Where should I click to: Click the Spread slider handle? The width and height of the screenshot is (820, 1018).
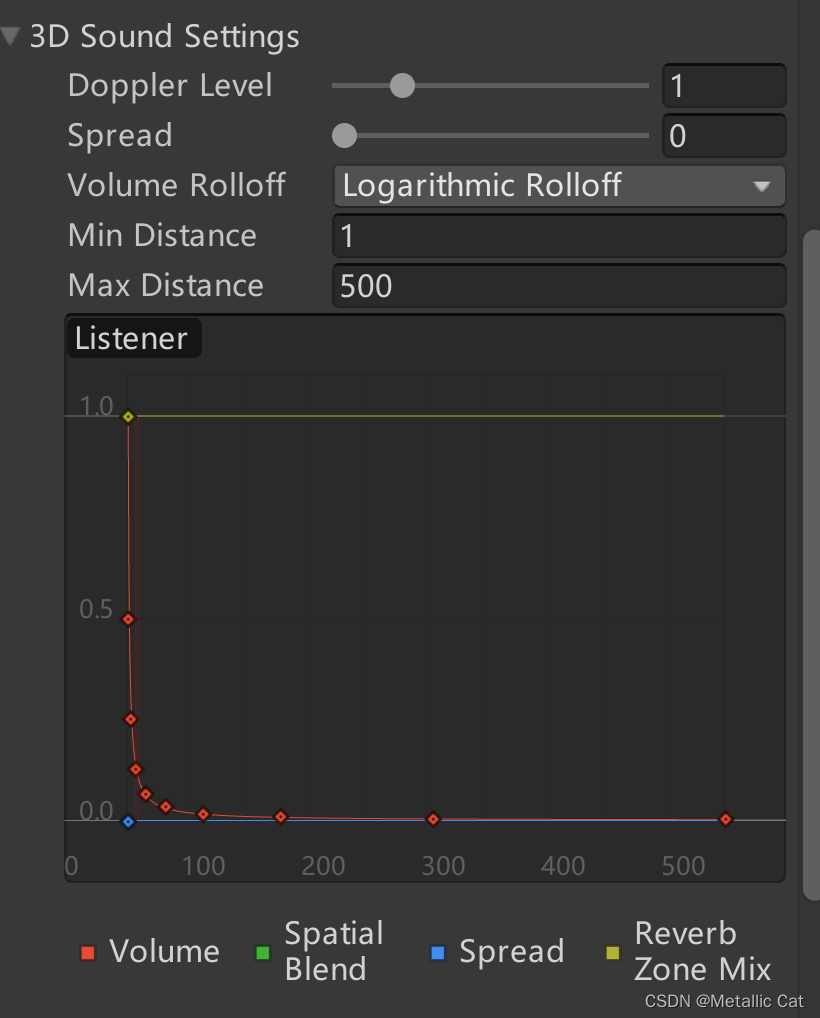pyautogui.click(x=344, y=135)
